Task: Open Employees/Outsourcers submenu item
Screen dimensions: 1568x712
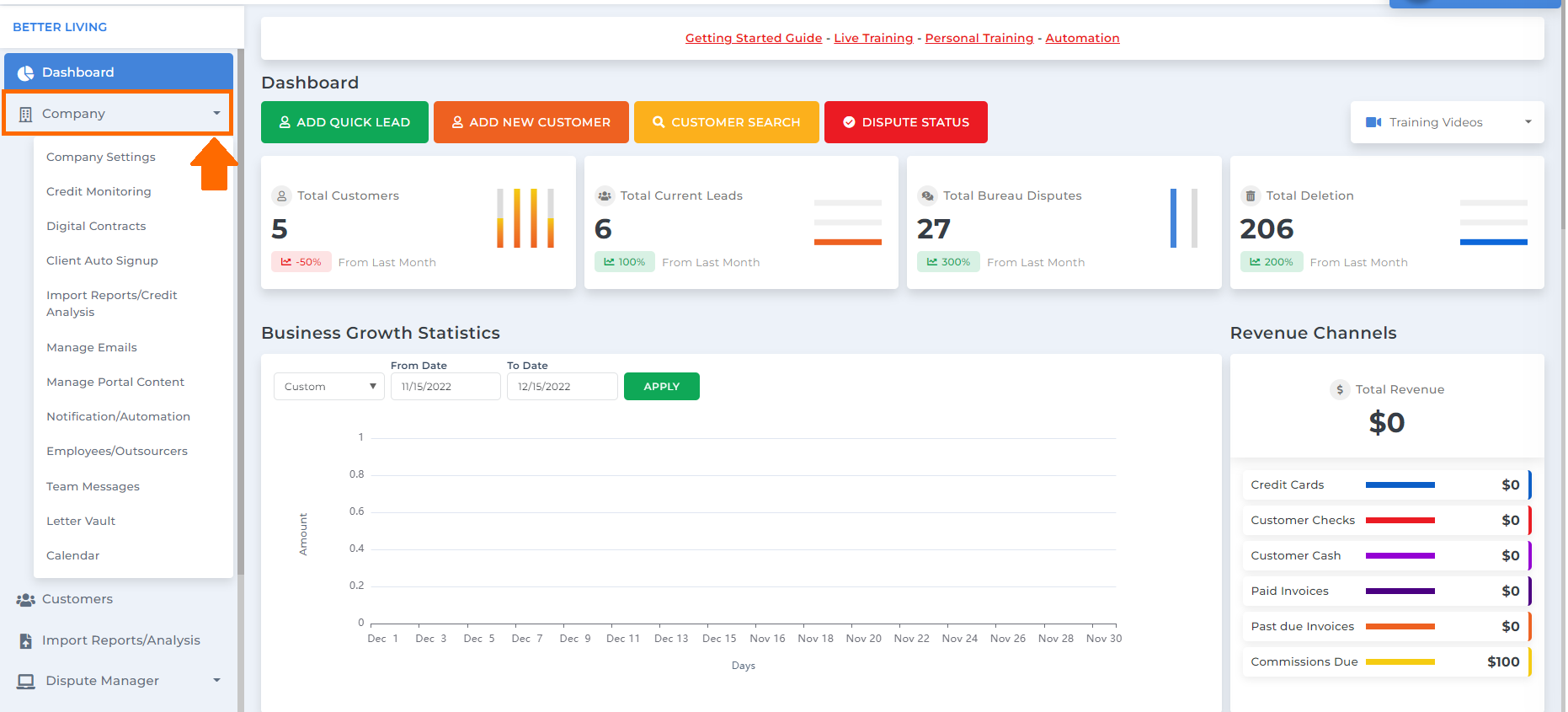Action: pyautogui.click(x=117, y=451)
